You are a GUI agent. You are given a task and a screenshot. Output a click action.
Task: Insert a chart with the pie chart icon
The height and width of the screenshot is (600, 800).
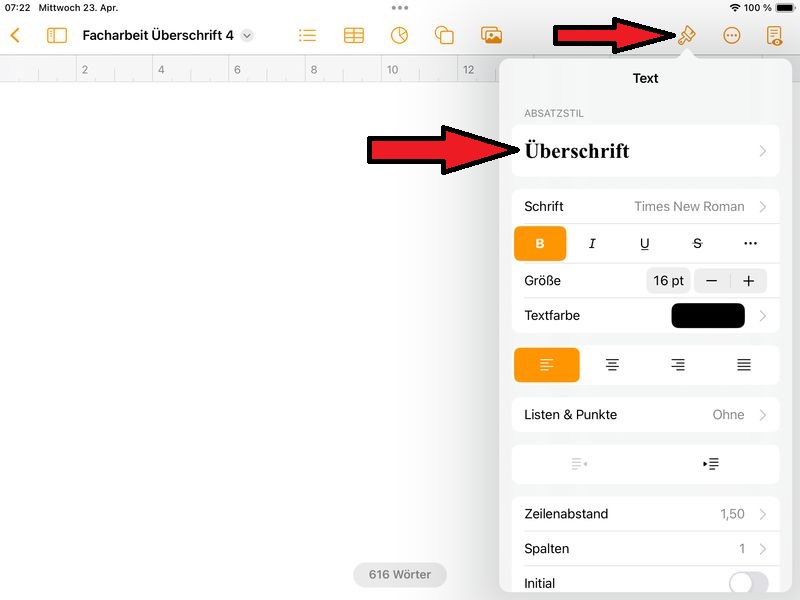(399, 35)
